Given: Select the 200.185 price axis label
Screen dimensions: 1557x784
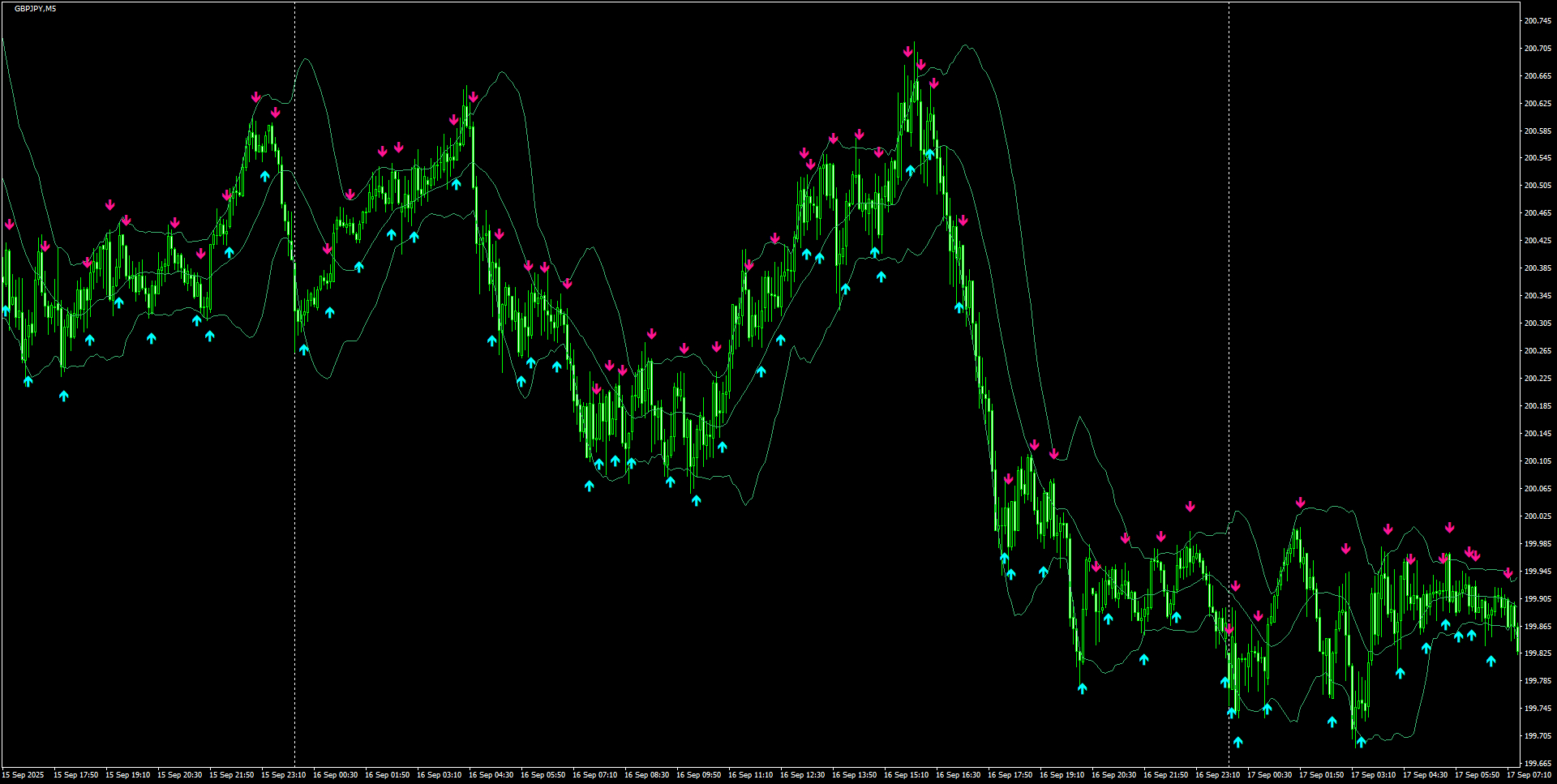Looking at the screenshot, I should [1538, 406].
